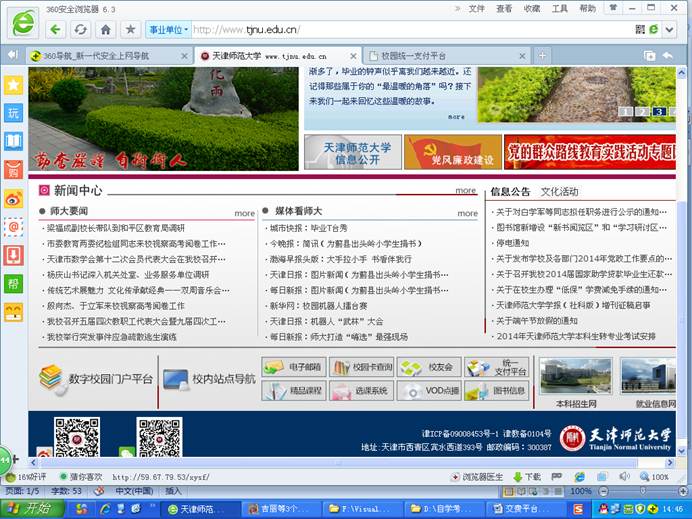Open news 梁福成副校长带队到和平区教育局调研

pyautogui.click(x=116, y=228)
